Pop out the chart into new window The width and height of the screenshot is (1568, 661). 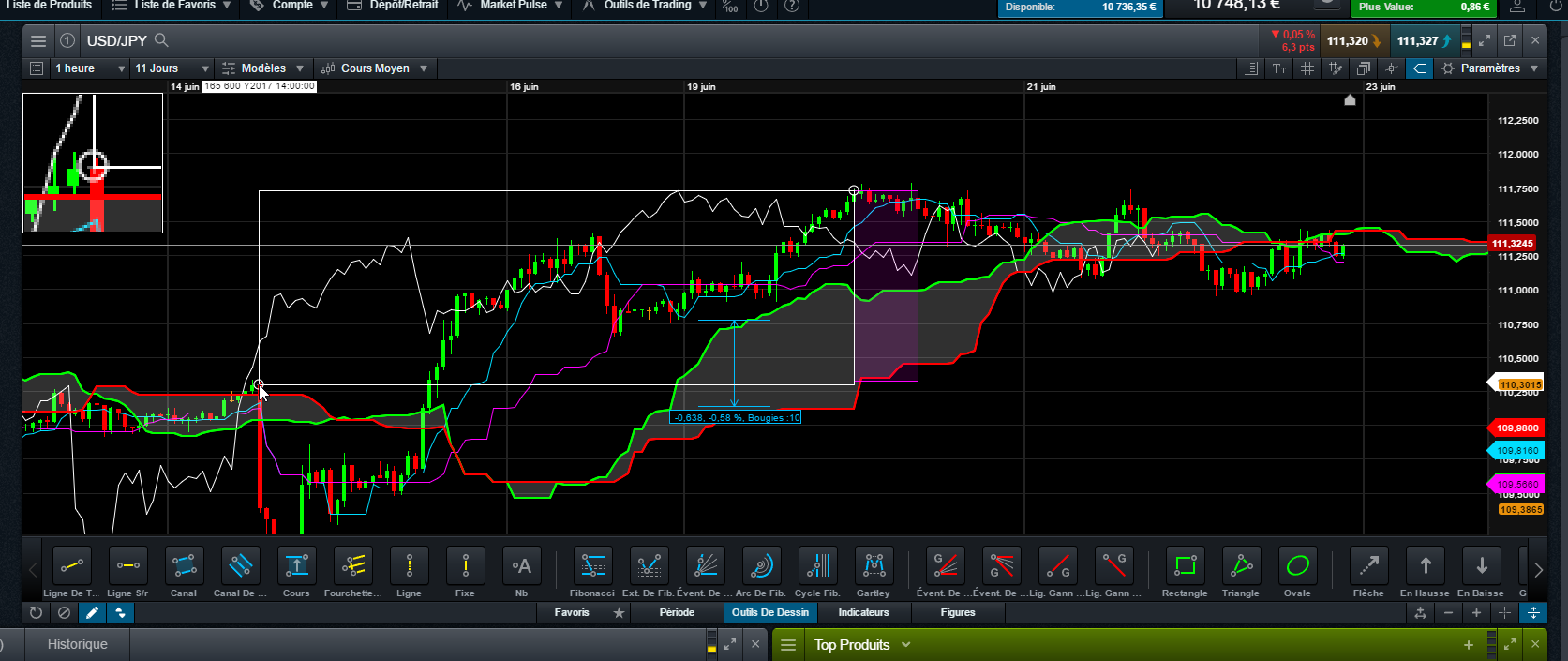tap(1510, 40)
